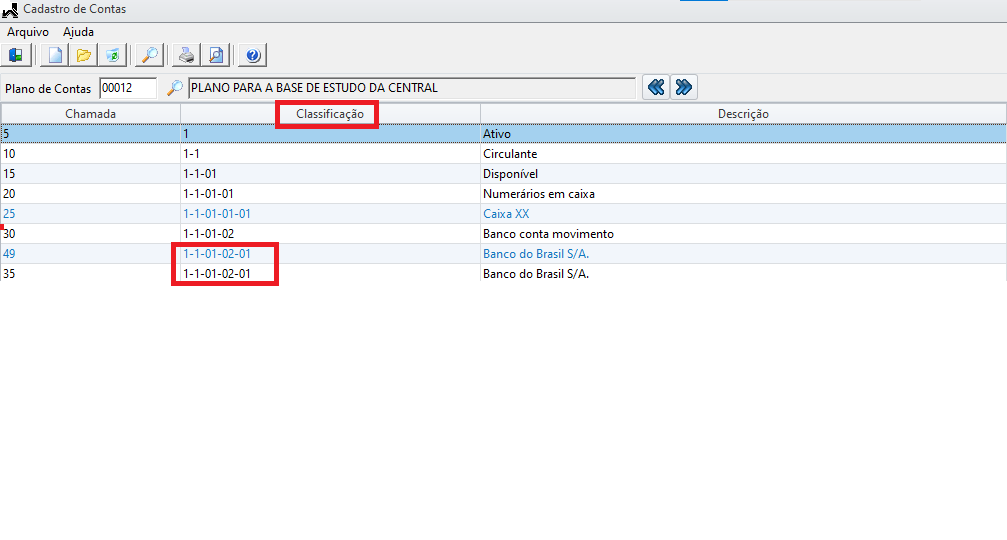This screenshot has height=540, width=1007.
Task: Select the Banco conta movimento cell
Action: click(743, 234)
